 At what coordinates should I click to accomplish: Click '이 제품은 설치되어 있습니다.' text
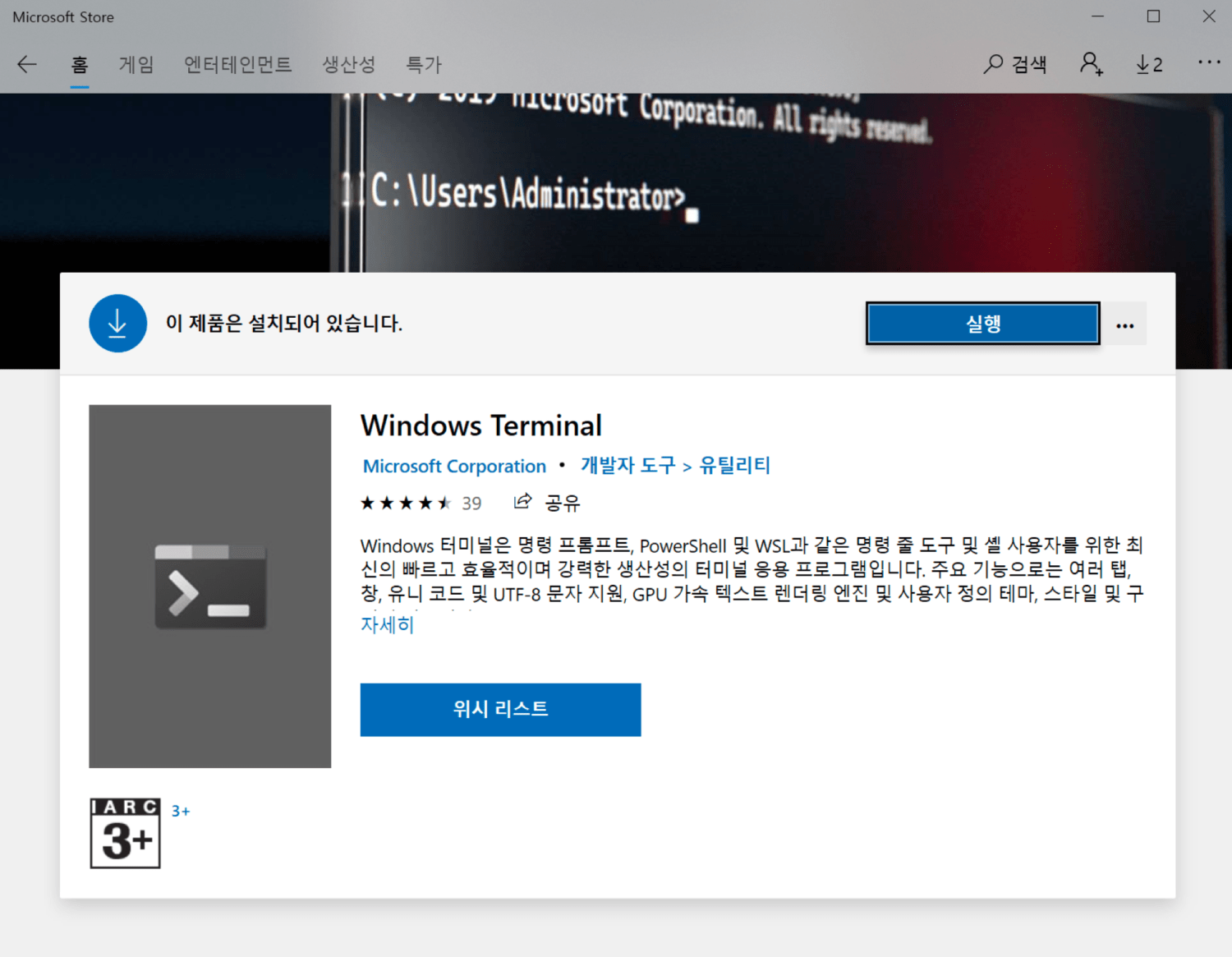(x=284, y=324)
